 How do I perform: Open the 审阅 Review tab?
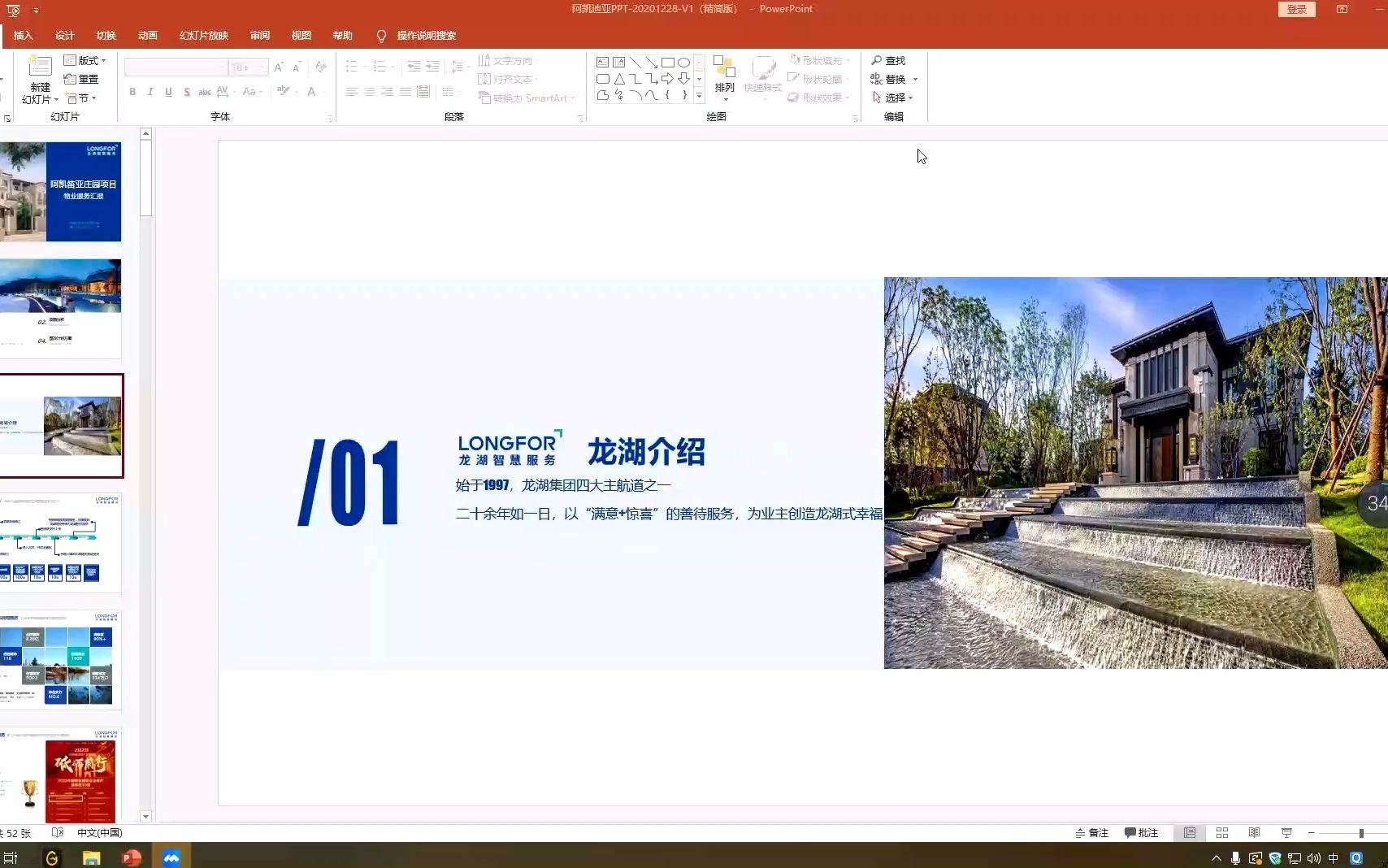pyautogui.click(x=260, y=36)
